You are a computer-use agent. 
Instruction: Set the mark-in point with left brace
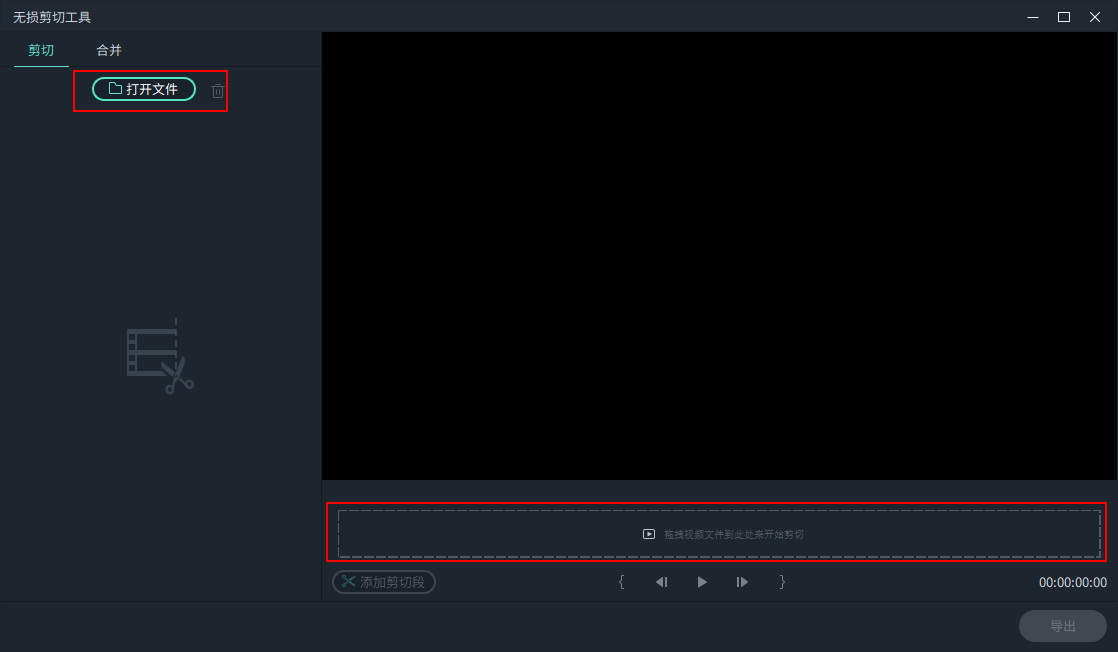click(x=622, y=582)
